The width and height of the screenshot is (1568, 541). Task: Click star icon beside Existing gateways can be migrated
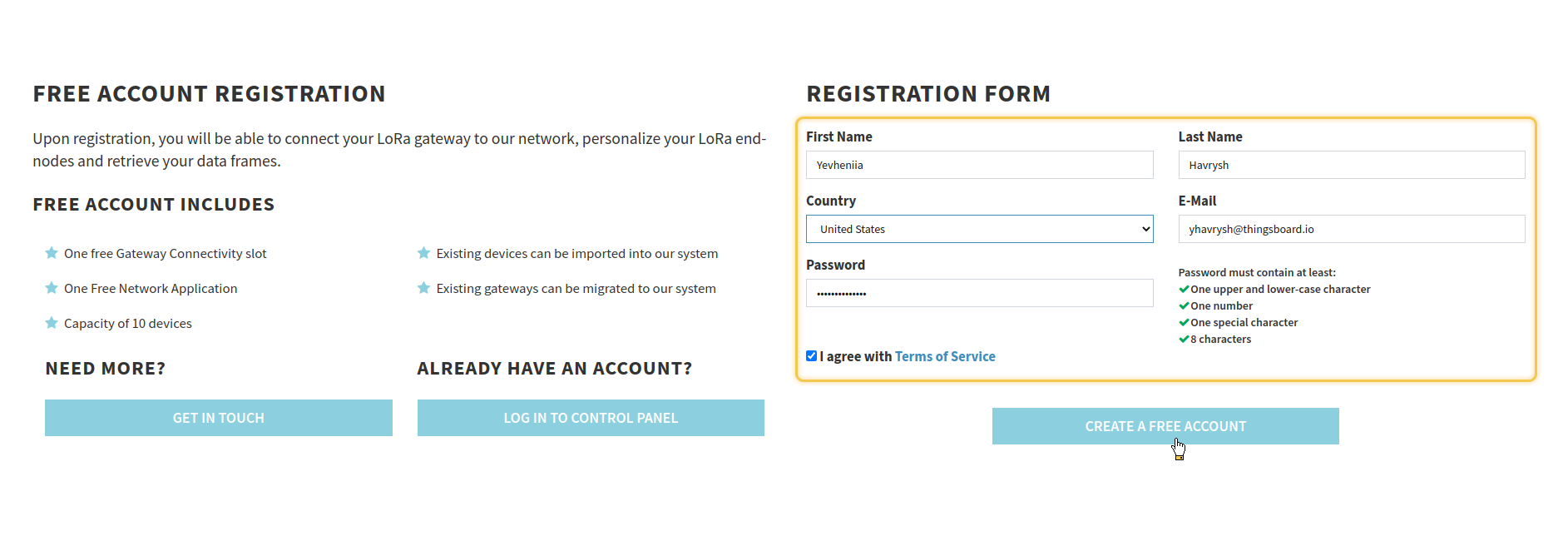423,288
